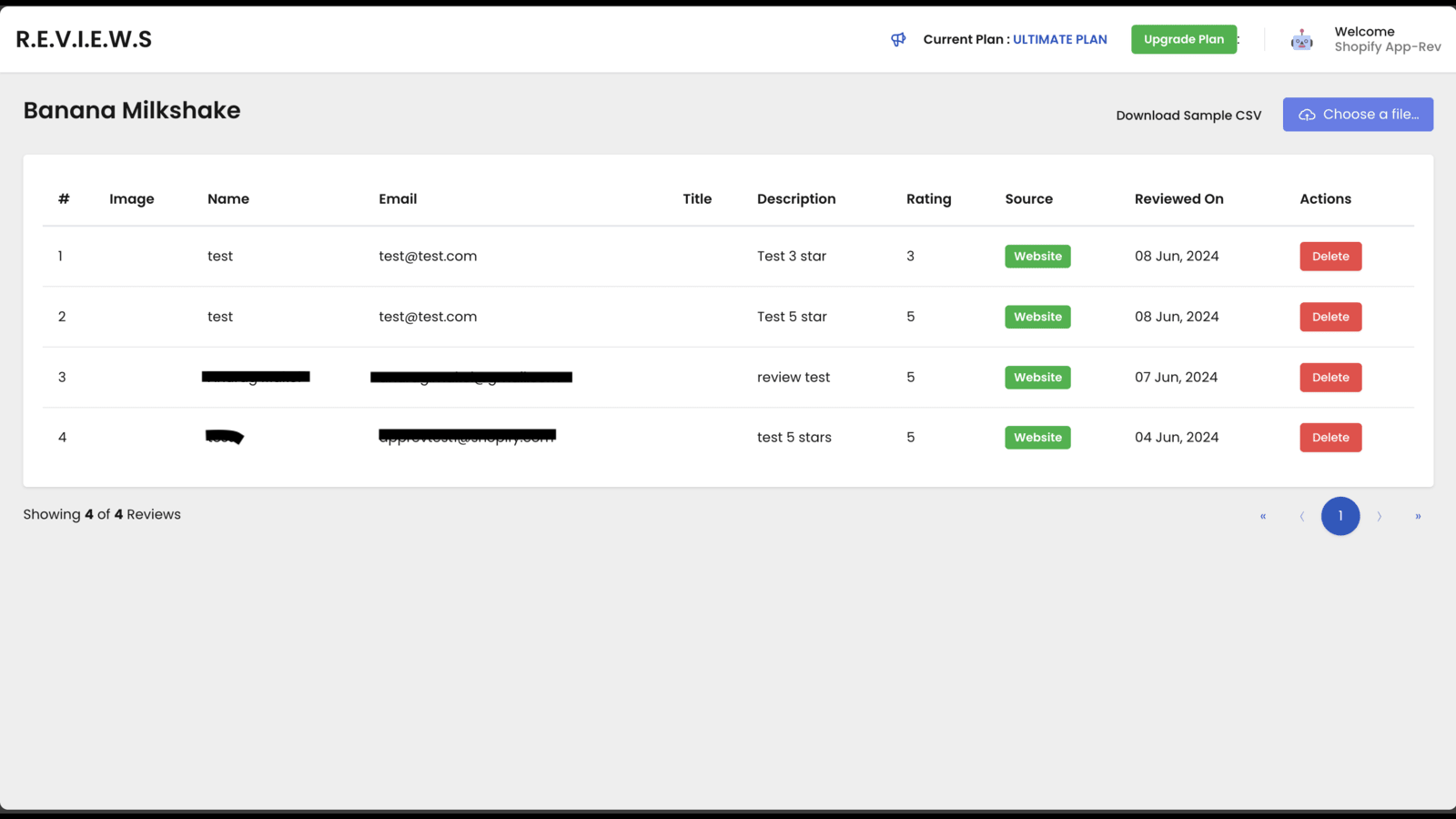Click Welcome Shopify App-Rev user text

pyautogui.click(x=1388, y=39)
